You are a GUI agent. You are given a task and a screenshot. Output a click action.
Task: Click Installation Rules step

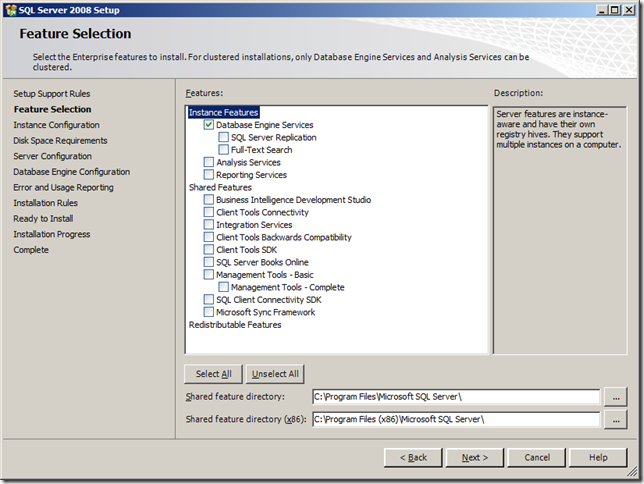click(x=45, y=203)
